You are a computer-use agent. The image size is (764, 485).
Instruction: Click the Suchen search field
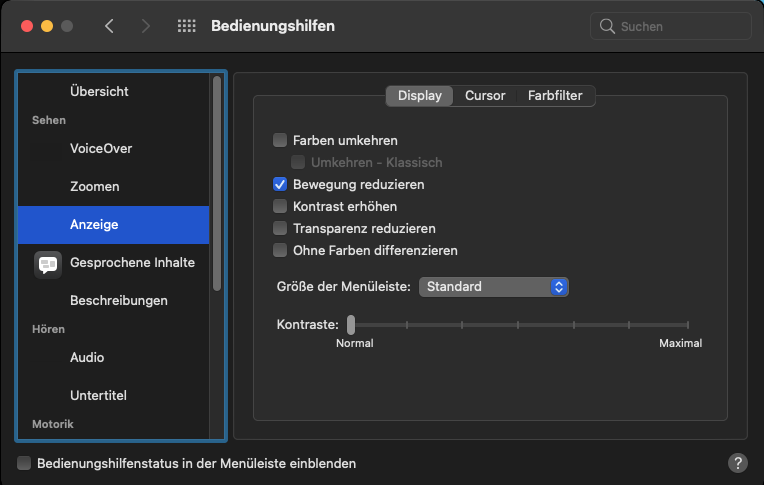[x=680, y=26]
